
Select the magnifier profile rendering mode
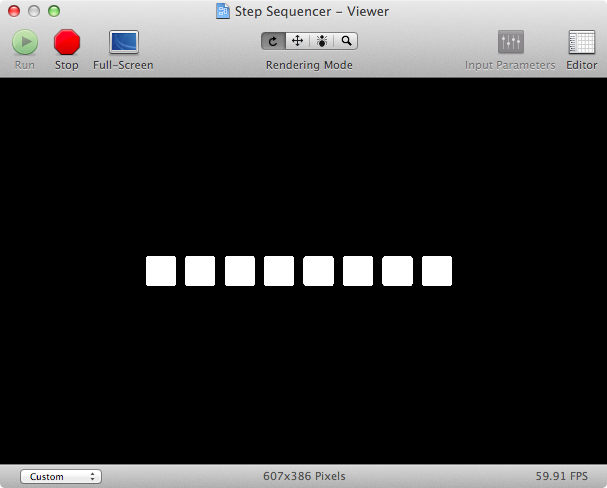346,41
